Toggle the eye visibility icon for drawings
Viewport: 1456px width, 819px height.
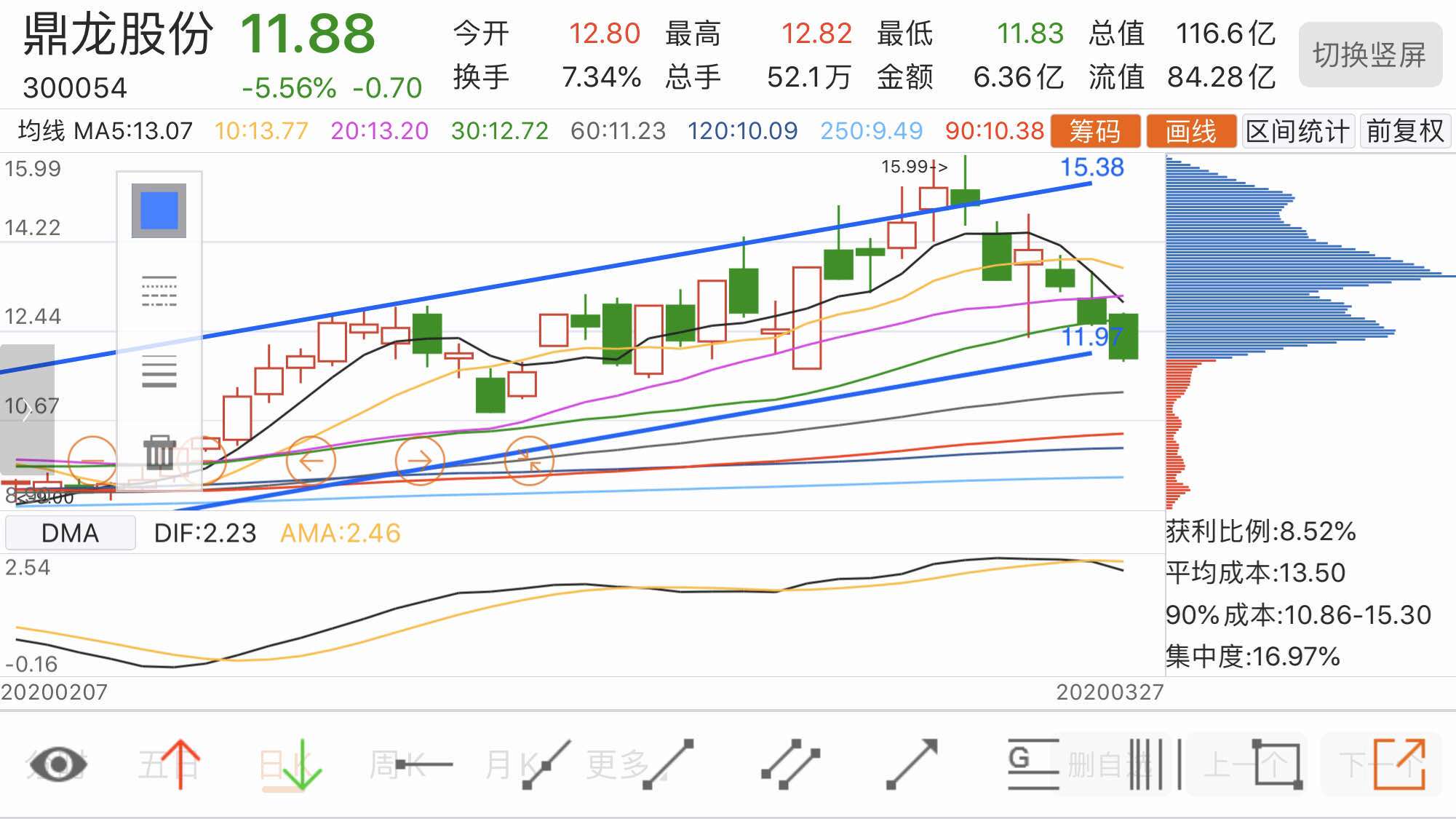click(58, 764)
